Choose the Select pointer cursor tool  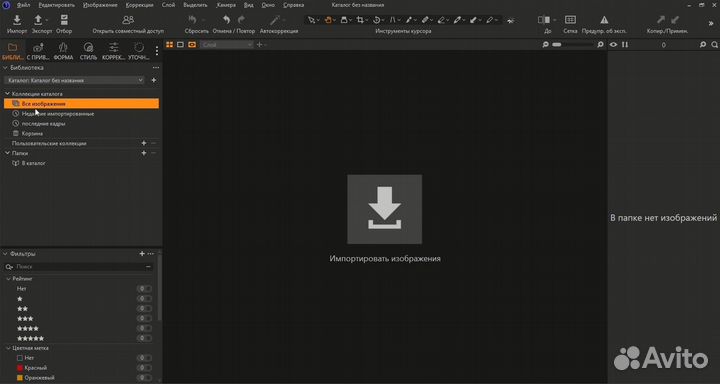tap(312, 20)
